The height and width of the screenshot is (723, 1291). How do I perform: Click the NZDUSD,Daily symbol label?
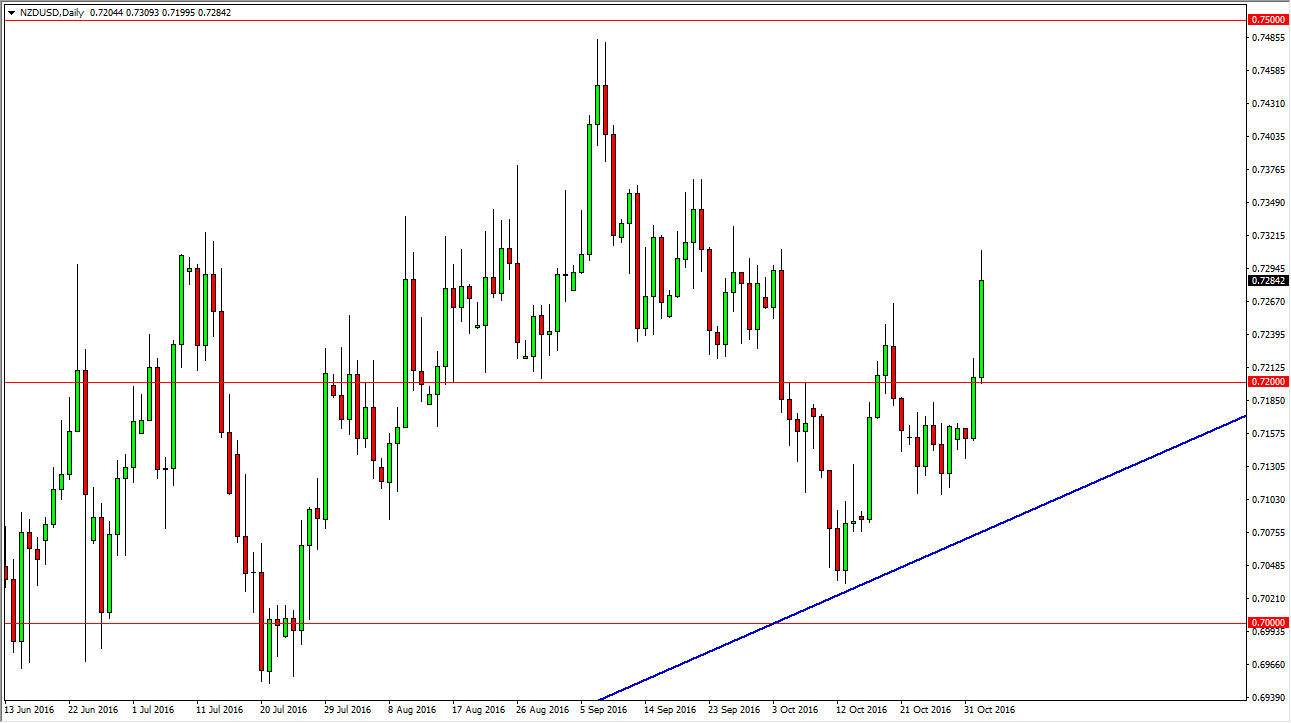tap(50, 12)
